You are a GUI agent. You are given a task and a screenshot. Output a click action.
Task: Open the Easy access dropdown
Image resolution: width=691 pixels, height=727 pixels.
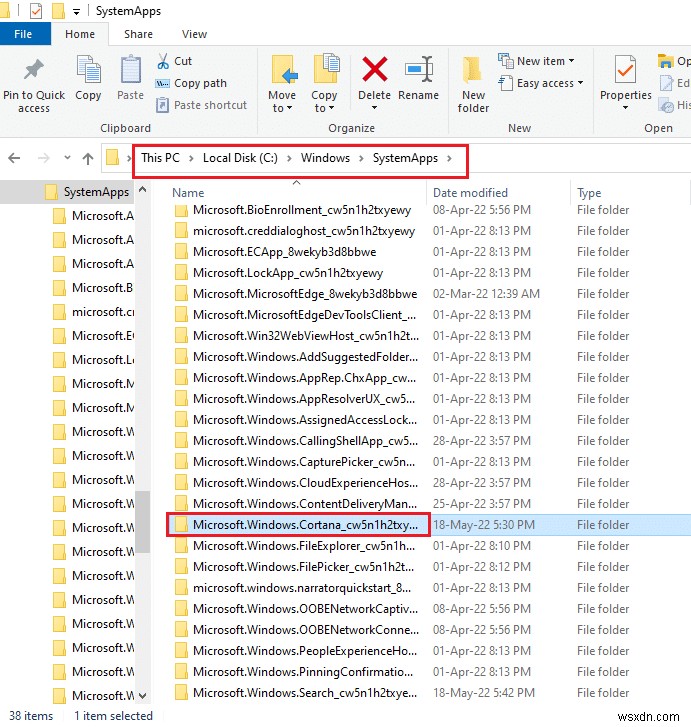click(541, 83)
